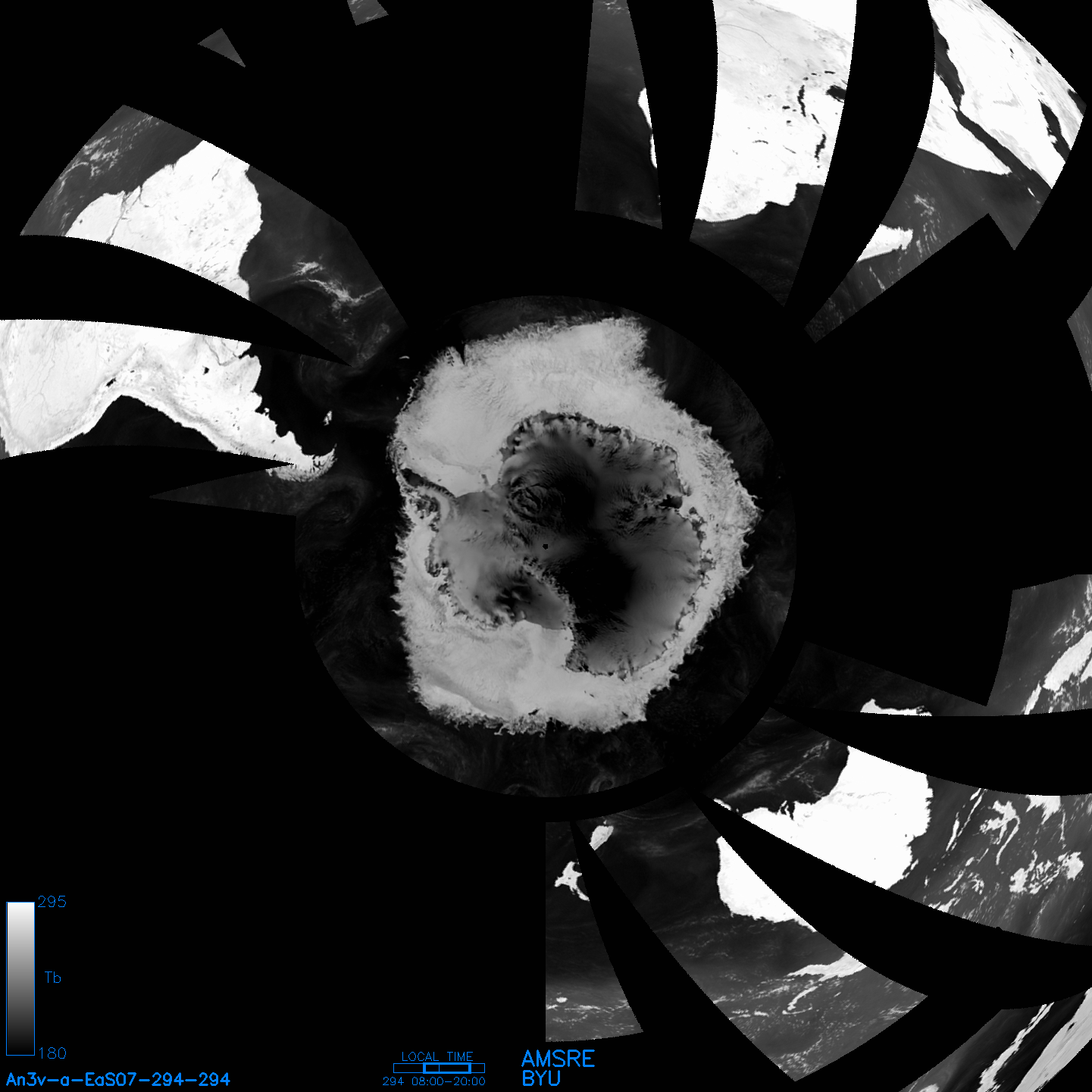Click the 'Tb' colorbar unit label
The width and height of the screenshot is (1092, 1092).
52,978
